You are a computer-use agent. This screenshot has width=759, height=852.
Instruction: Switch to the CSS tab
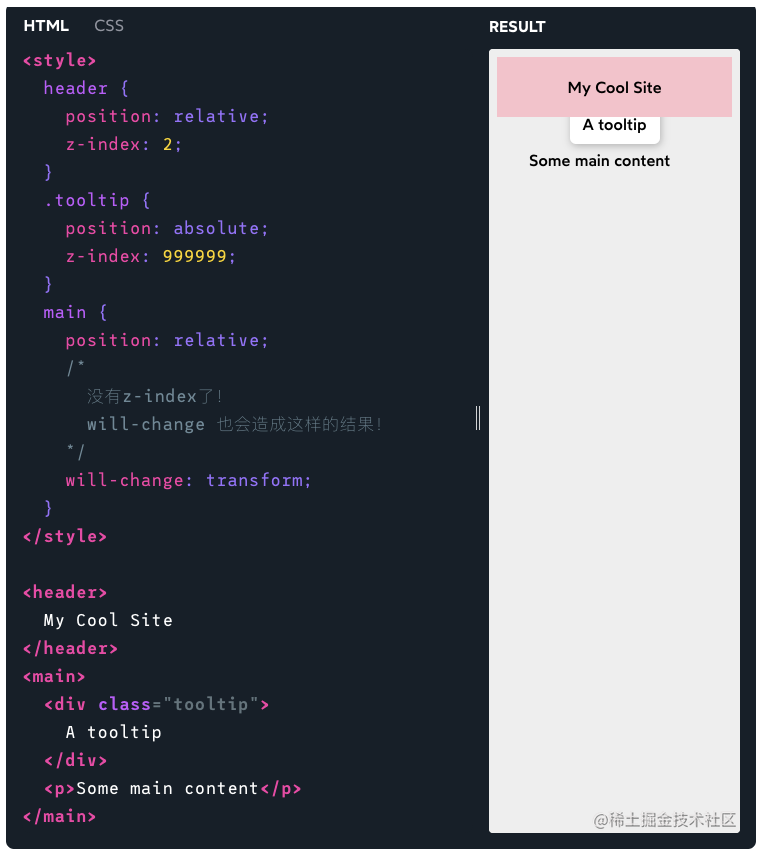109,26
